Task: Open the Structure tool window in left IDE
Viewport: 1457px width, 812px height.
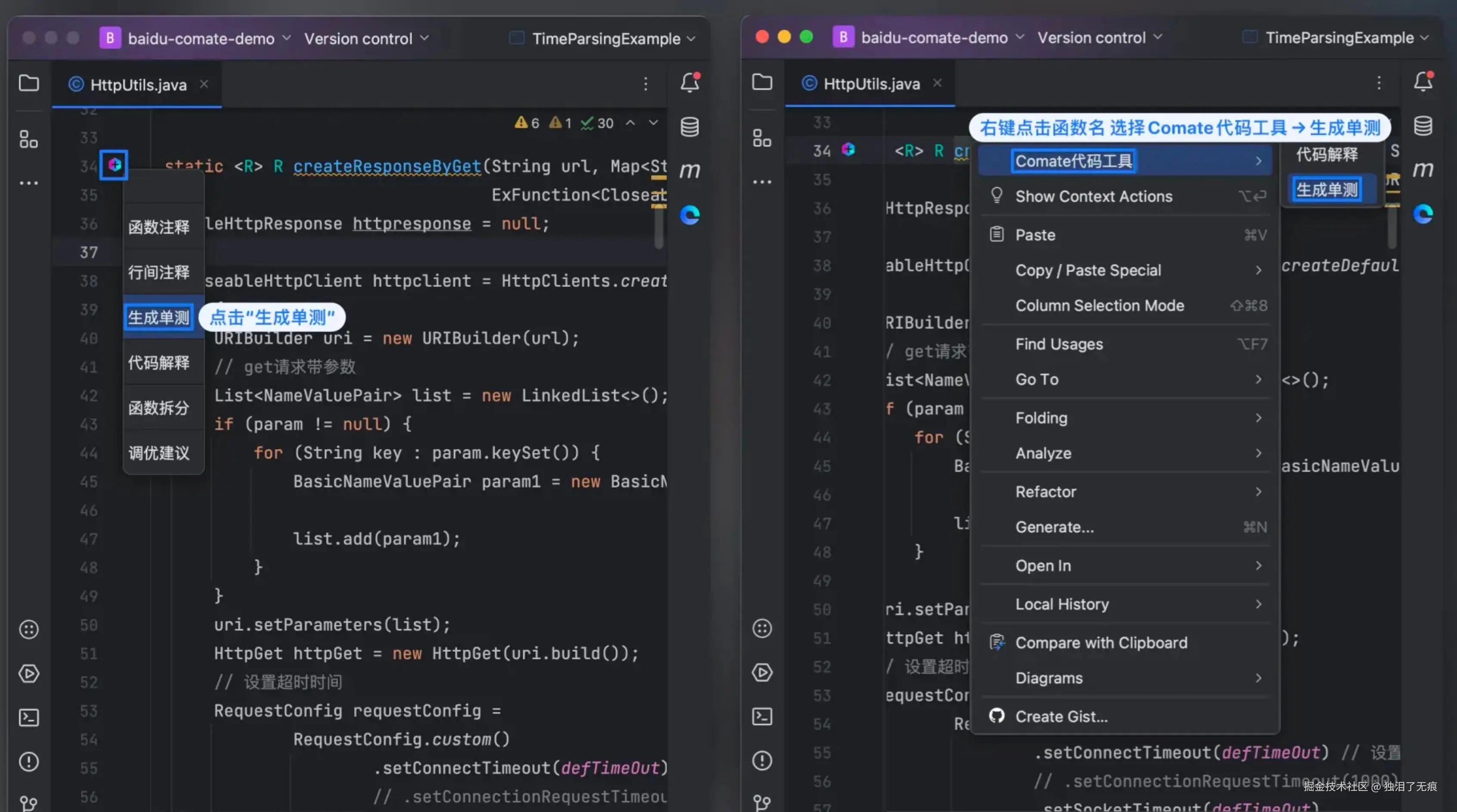Action: click(x=29, y=139)
